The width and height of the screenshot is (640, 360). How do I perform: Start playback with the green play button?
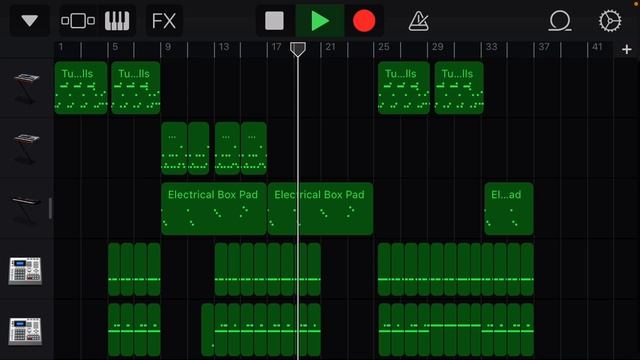(x=320, y=20)
